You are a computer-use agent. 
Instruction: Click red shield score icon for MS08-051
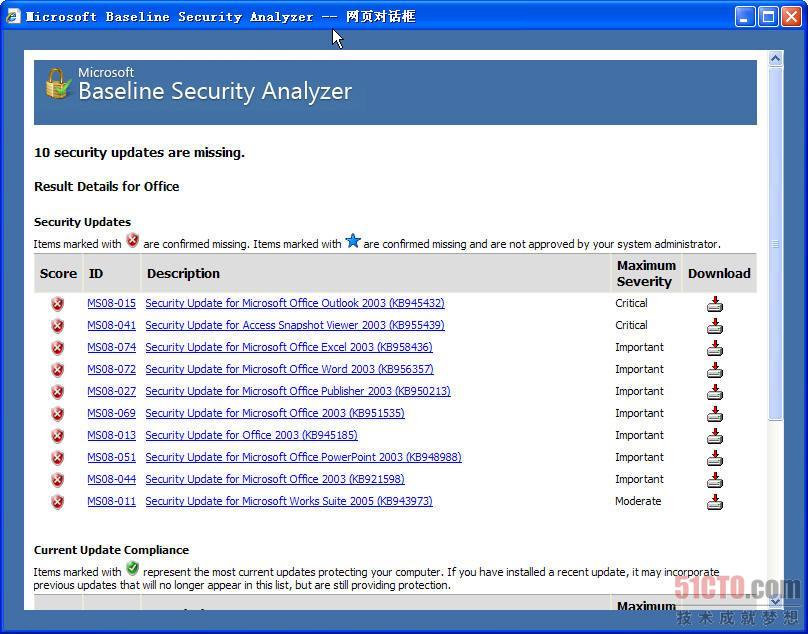(58, 458)
